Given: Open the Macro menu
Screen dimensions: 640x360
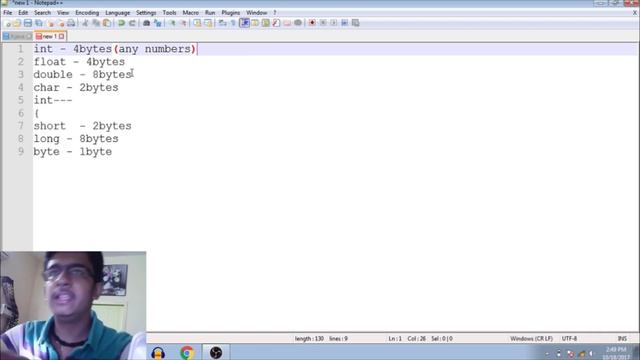Looking at the screenshot, I should pyautogui.click(x=191, y=13).
